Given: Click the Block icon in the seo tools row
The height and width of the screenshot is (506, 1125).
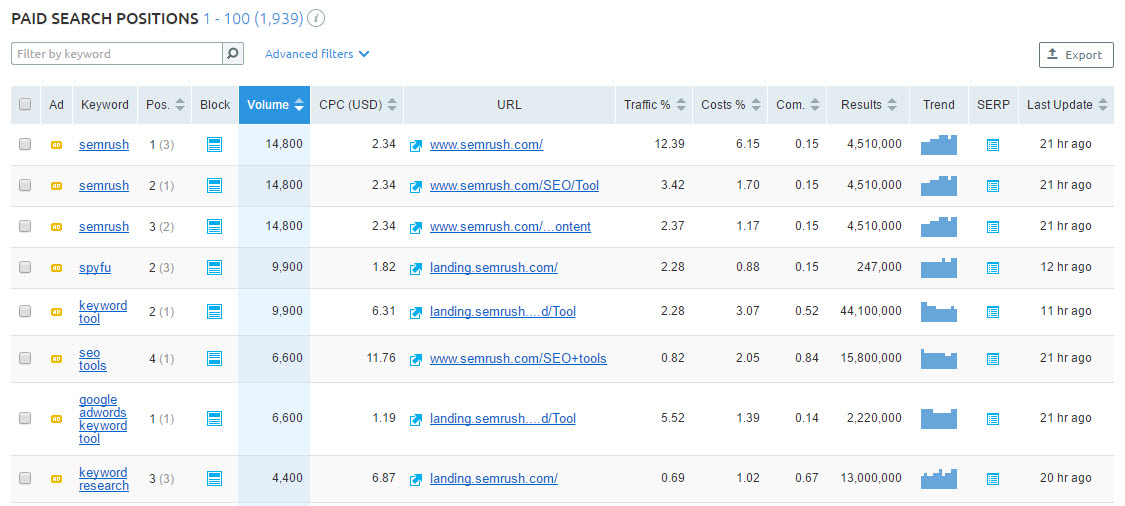Looking at the screenshot, I should point(215,358).
